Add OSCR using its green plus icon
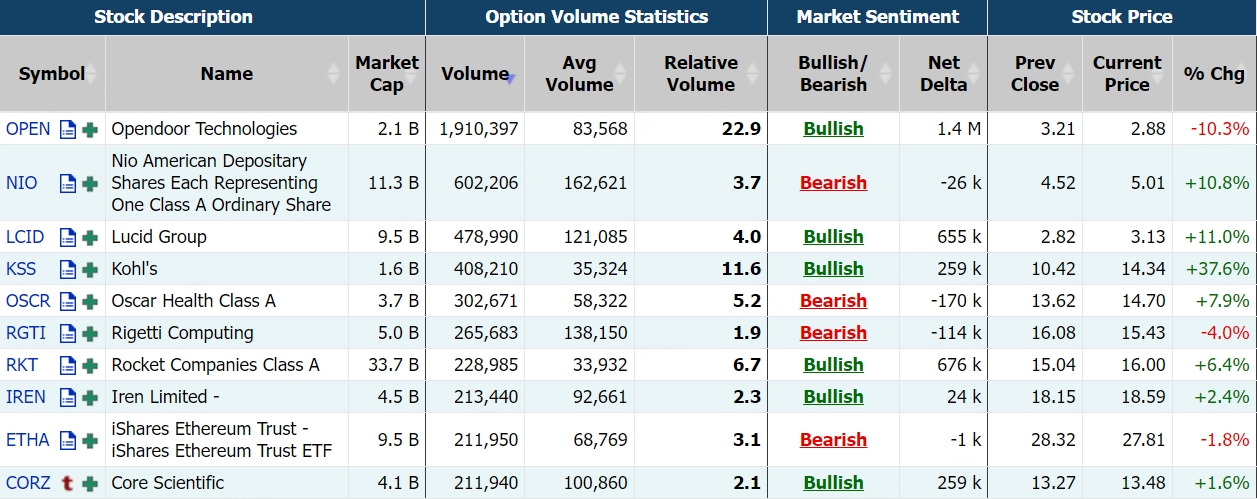This screenshot has width=1257, height=499. (x=90, y=301)
